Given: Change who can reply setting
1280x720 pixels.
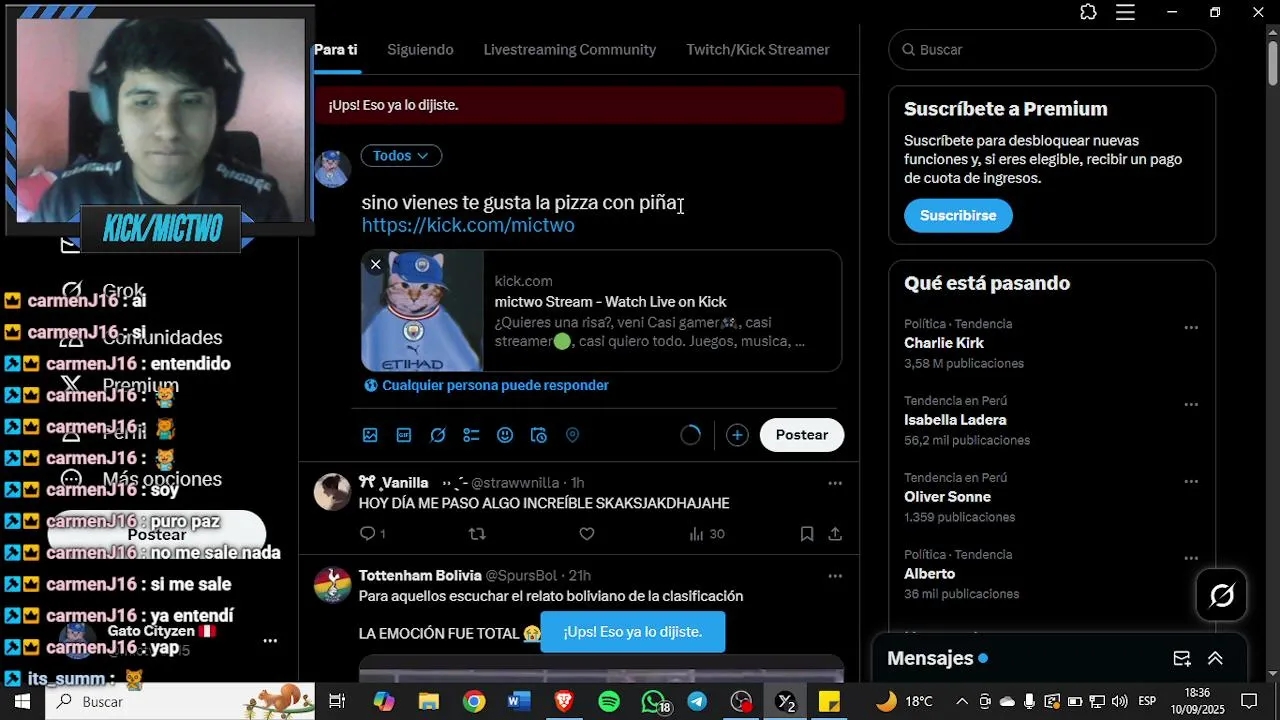Looking at the screenshot, I should (486, 385).
